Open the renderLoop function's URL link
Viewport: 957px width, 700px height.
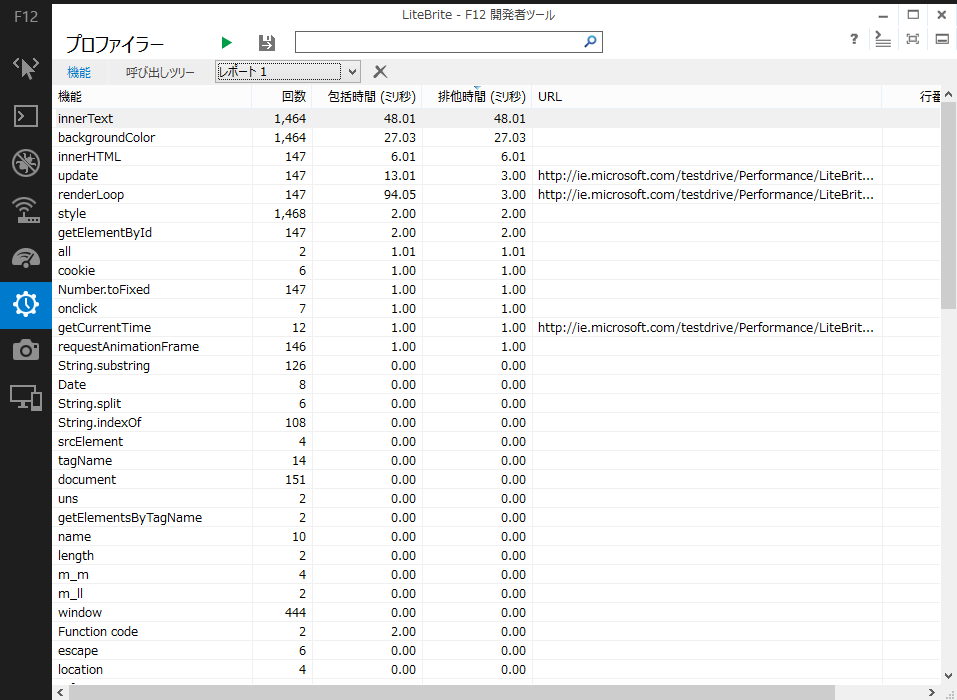tap(706, 195)
